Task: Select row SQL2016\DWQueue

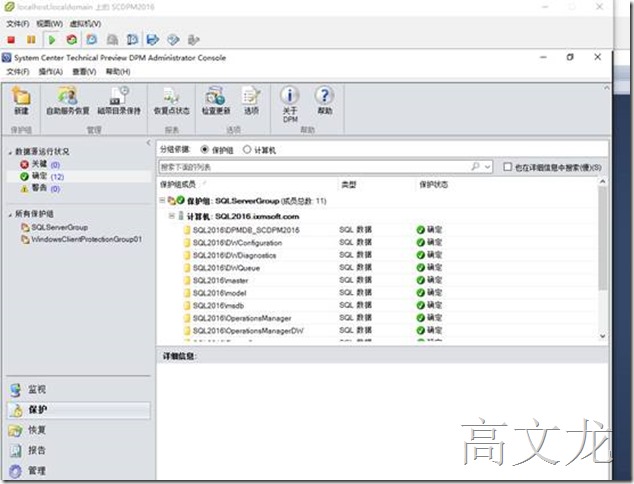Action: pos(377,268)
